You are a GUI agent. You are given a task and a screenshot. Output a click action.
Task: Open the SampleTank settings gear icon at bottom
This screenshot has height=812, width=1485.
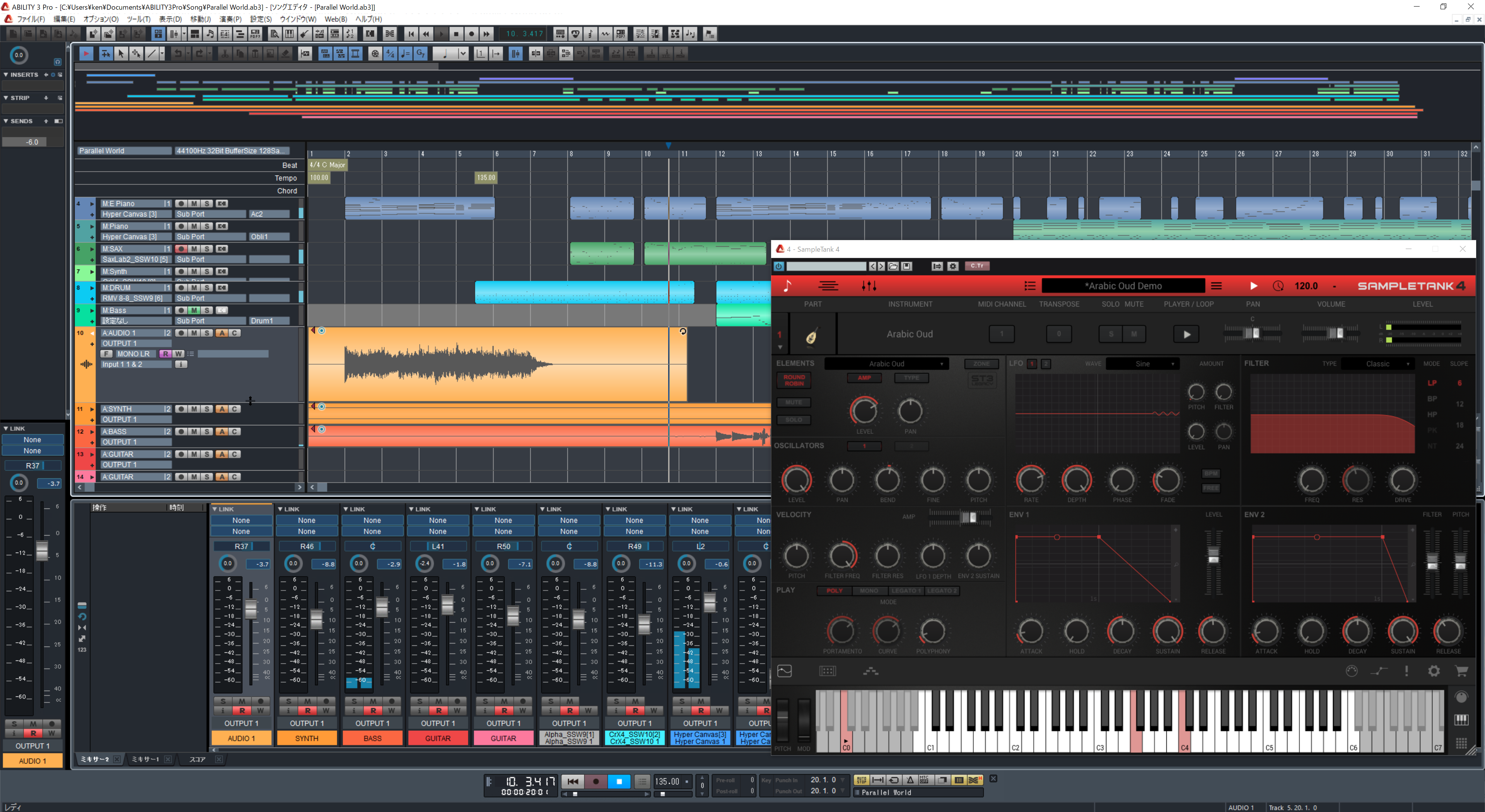point(1434,671)
